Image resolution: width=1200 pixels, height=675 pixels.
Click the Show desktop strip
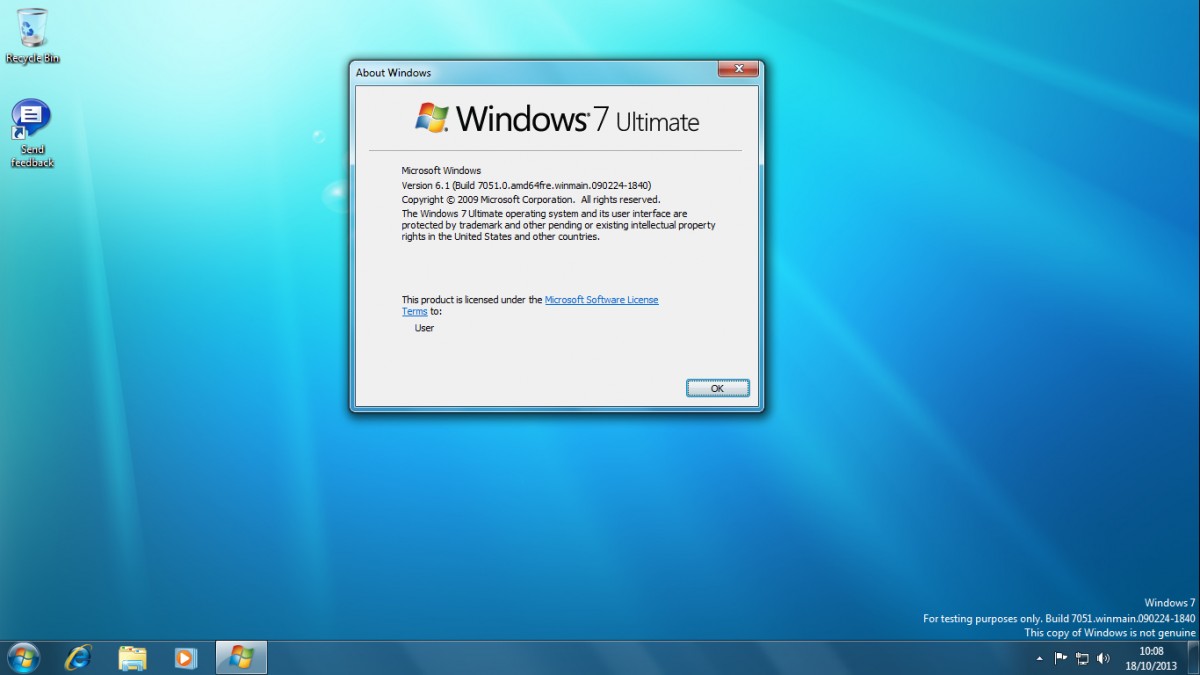[x=1193, y=658]
